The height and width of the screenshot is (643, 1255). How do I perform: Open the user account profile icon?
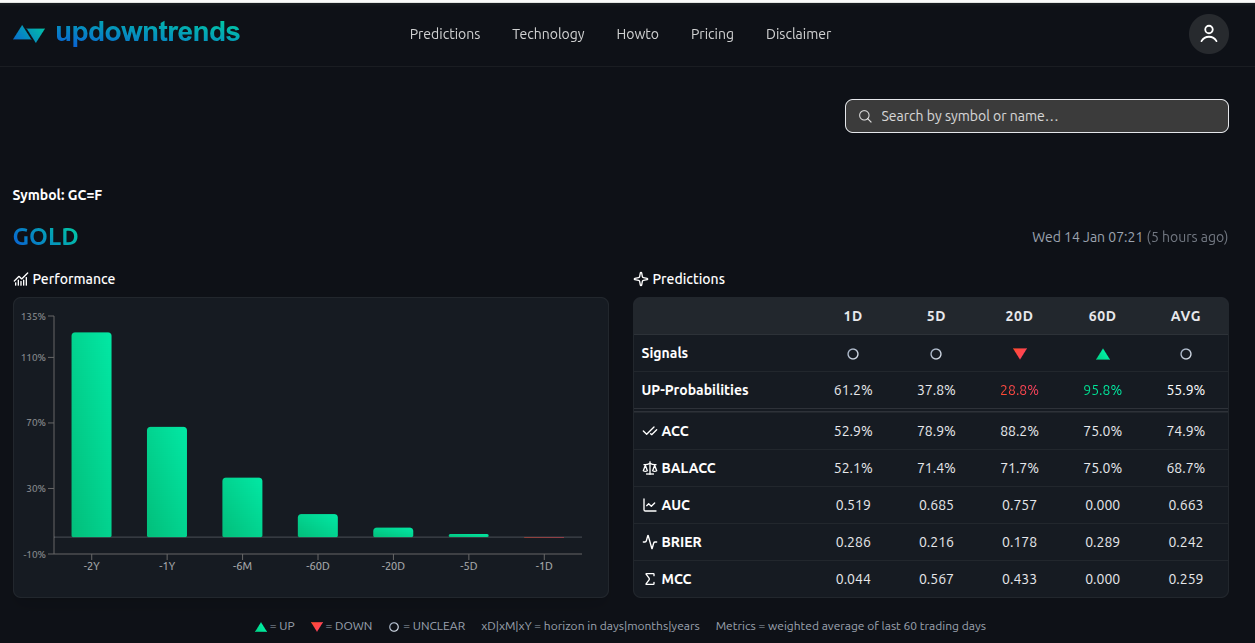pyautogui.click(x=1208, y=34)
